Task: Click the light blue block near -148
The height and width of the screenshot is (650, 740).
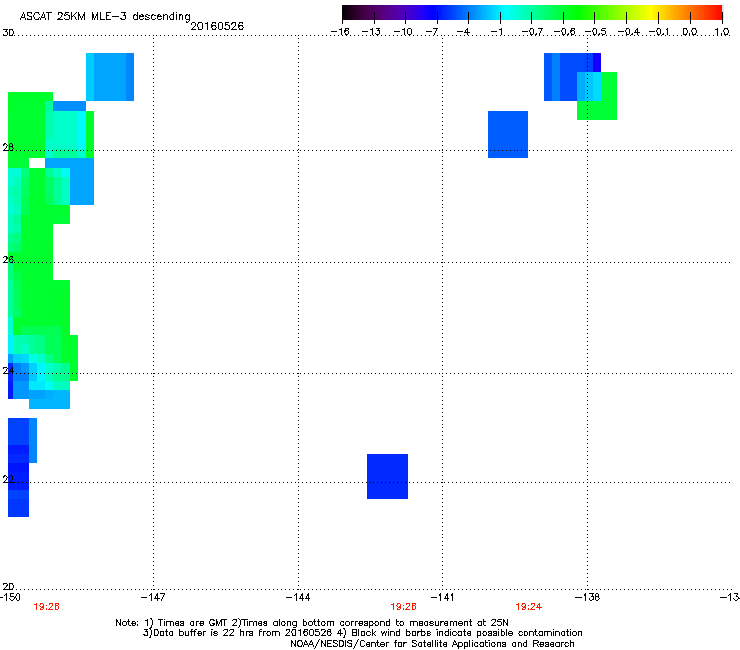Action: [110, 77]
